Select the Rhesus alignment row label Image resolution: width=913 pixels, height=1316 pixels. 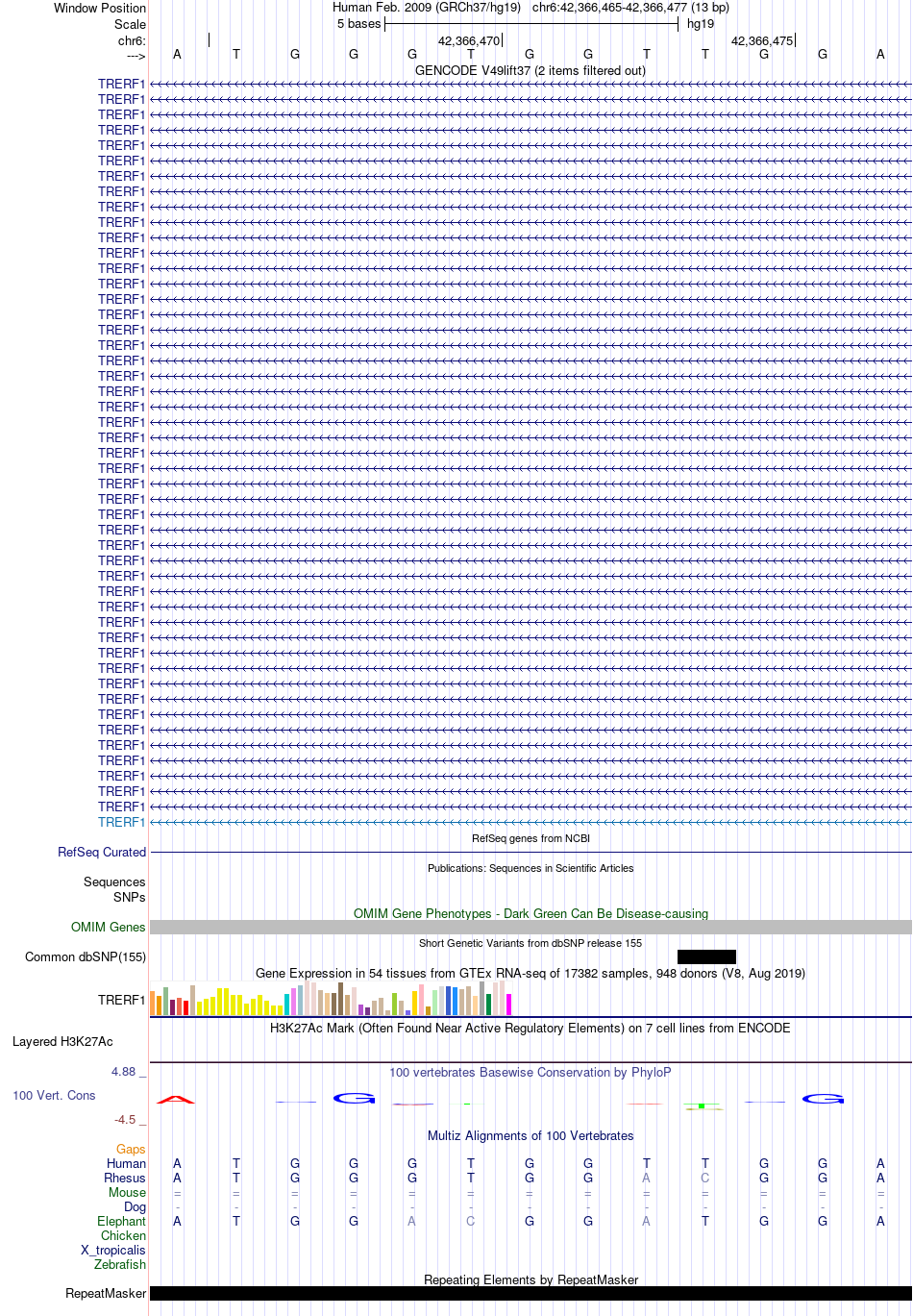tap(125, 1178)
